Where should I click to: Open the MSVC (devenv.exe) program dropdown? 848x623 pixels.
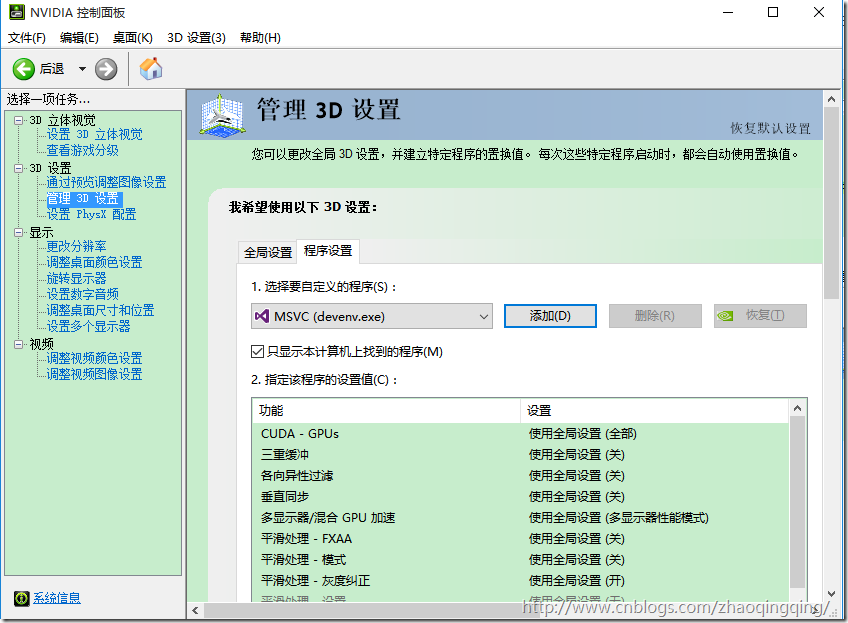coord(484,316)
